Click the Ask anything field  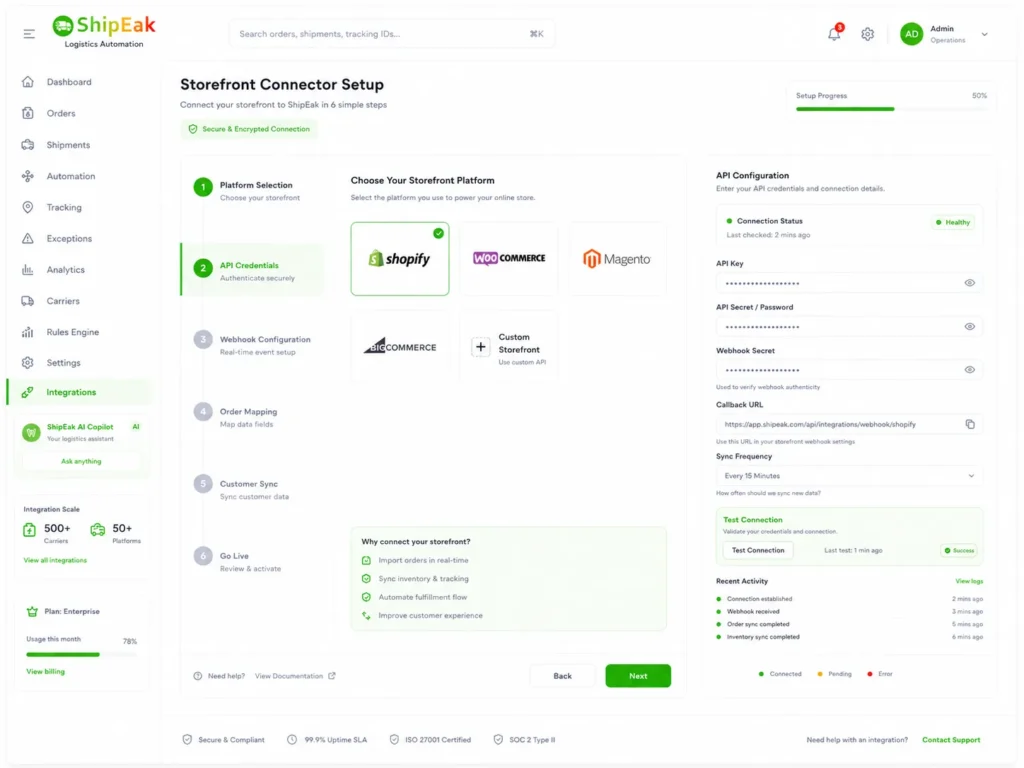[81, 461]
